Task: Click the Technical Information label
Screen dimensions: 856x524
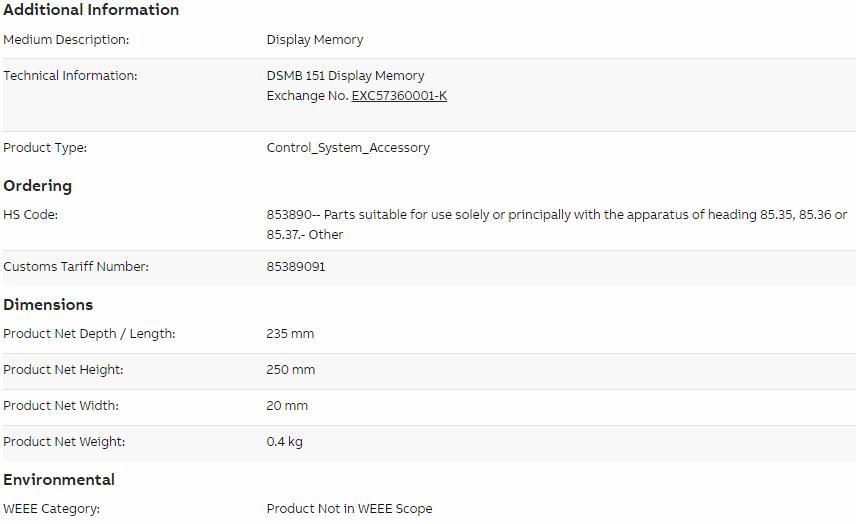Action: 70,75
